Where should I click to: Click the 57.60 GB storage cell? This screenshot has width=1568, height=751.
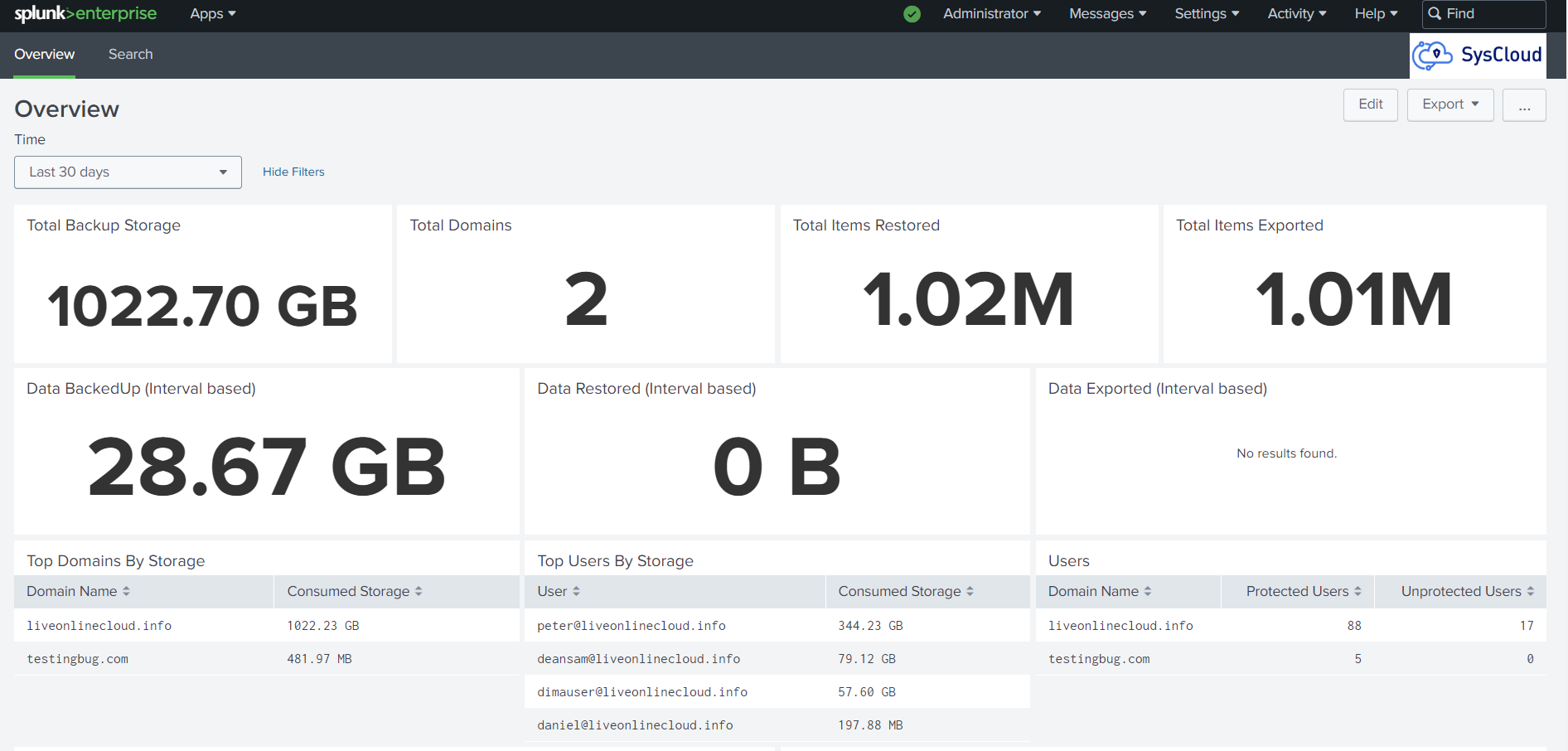pyautogui.click(x=867, y=692)
